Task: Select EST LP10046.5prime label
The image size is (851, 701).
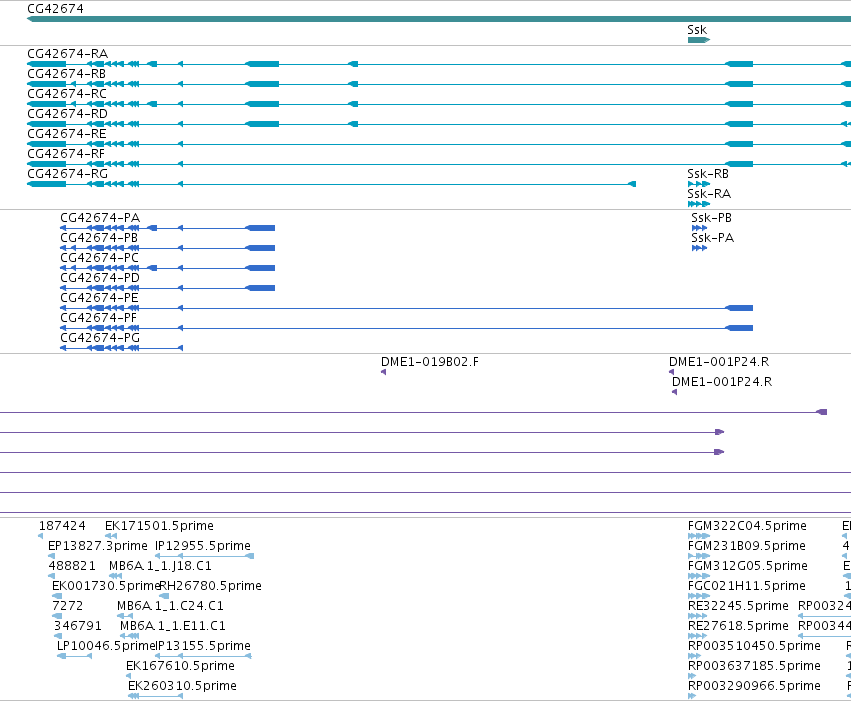Action: [x=106, y=646]
